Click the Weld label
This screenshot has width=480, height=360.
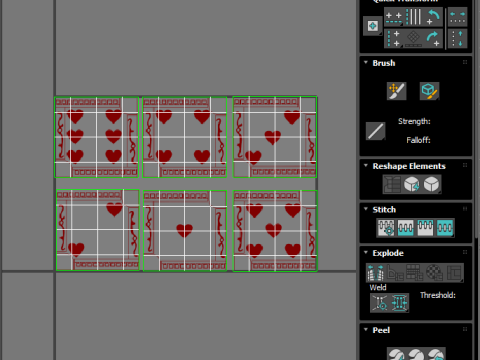click(x=378, y=287)
